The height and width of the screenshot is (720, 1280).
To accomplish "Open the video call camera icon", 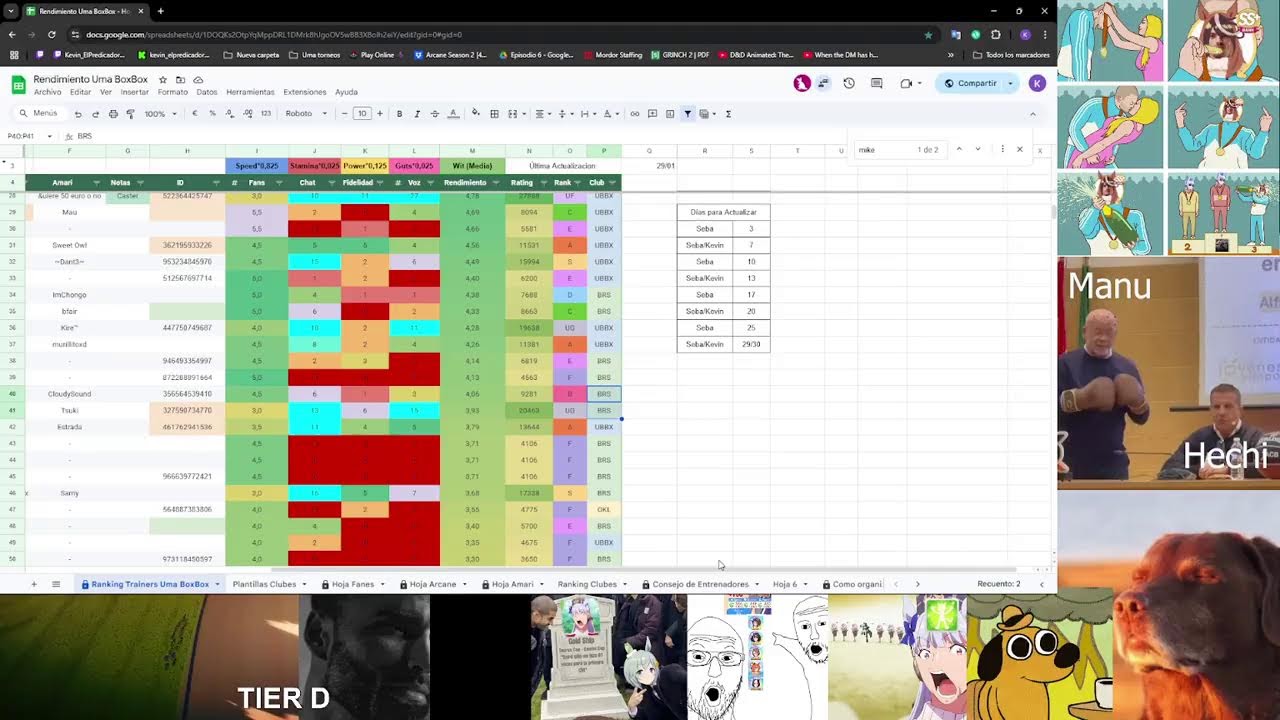I will pyautogui.click(x=908, y=83).
